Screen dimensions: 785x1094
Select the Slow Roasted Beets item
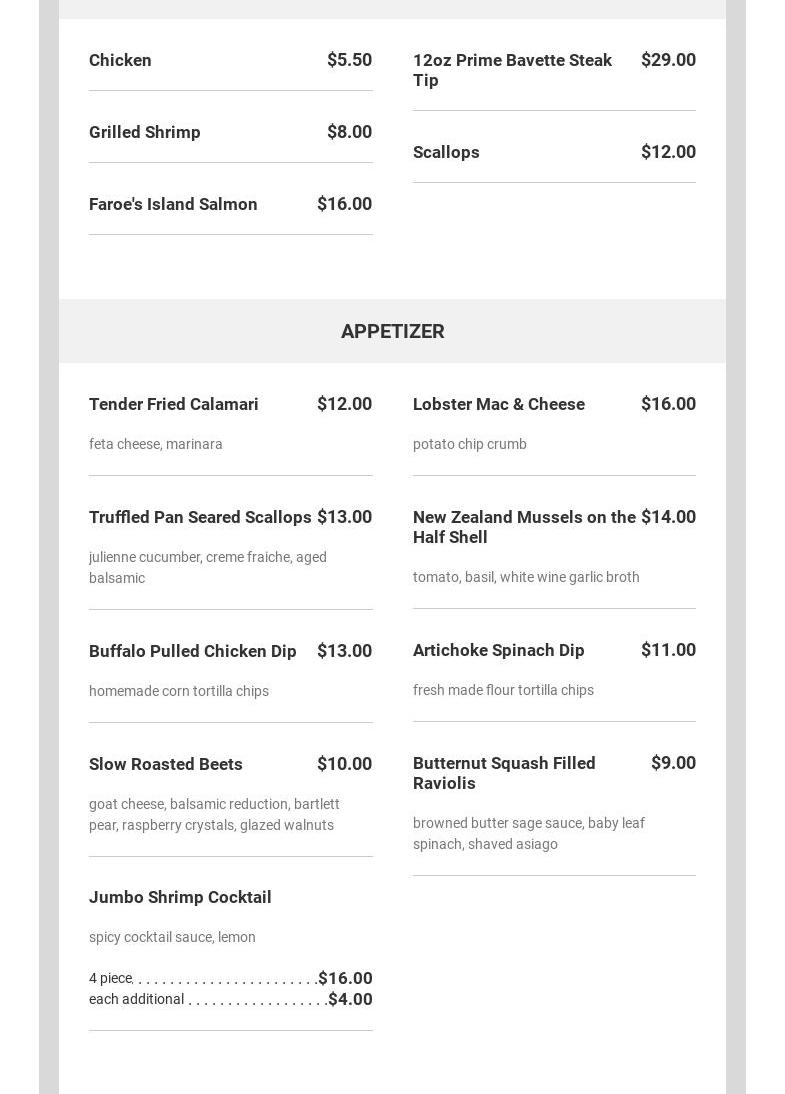[166, 764]
